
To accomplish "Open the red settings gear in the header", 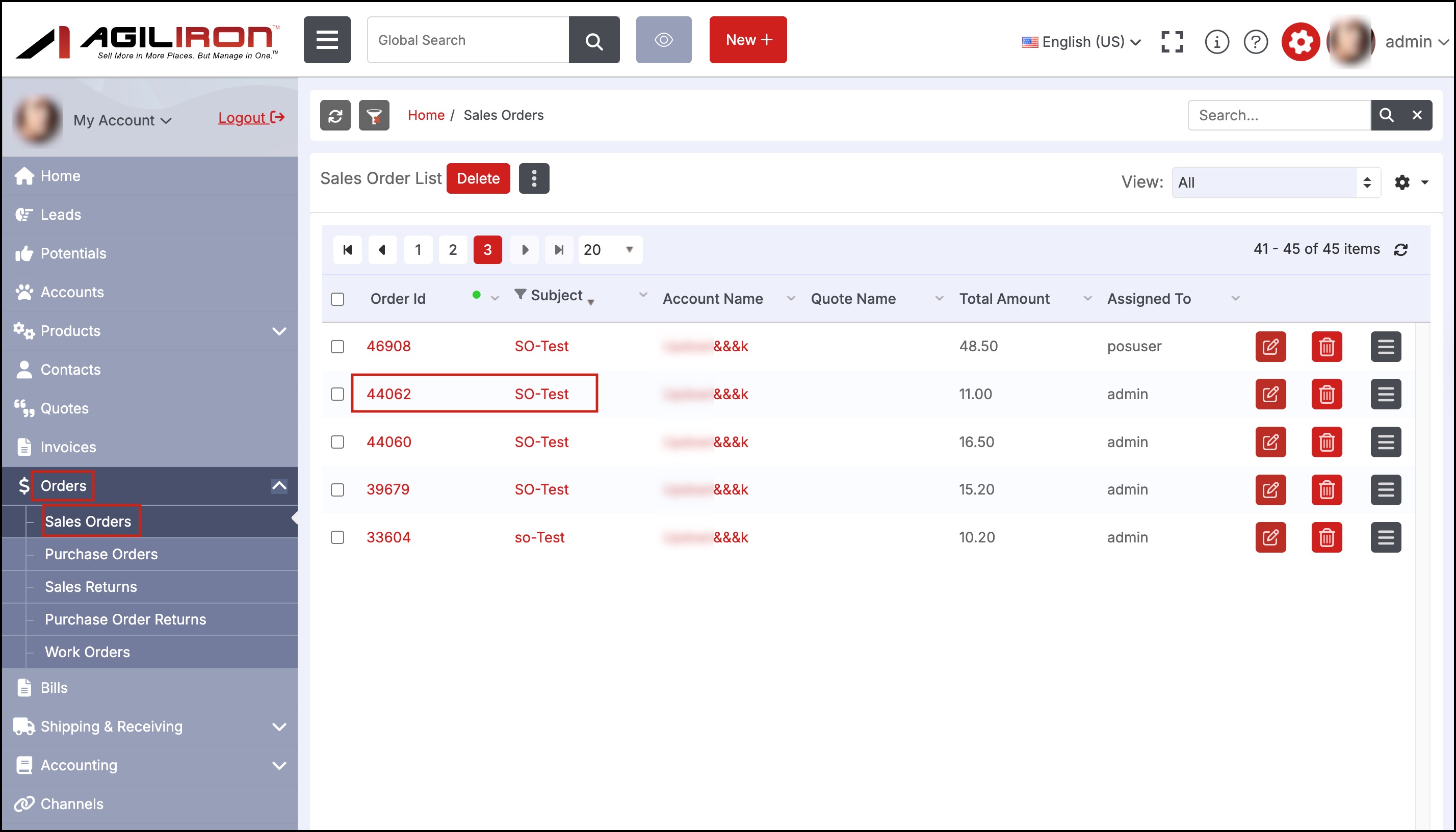I will (x=1300, y=42).
